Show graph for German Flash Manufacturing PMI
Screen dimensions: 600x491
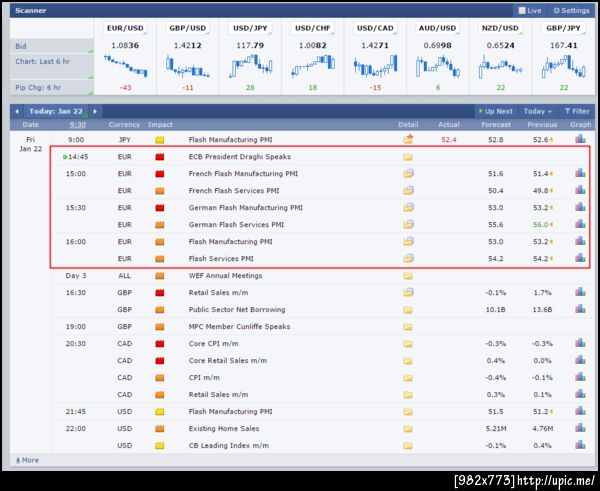(x=580, y=207)
